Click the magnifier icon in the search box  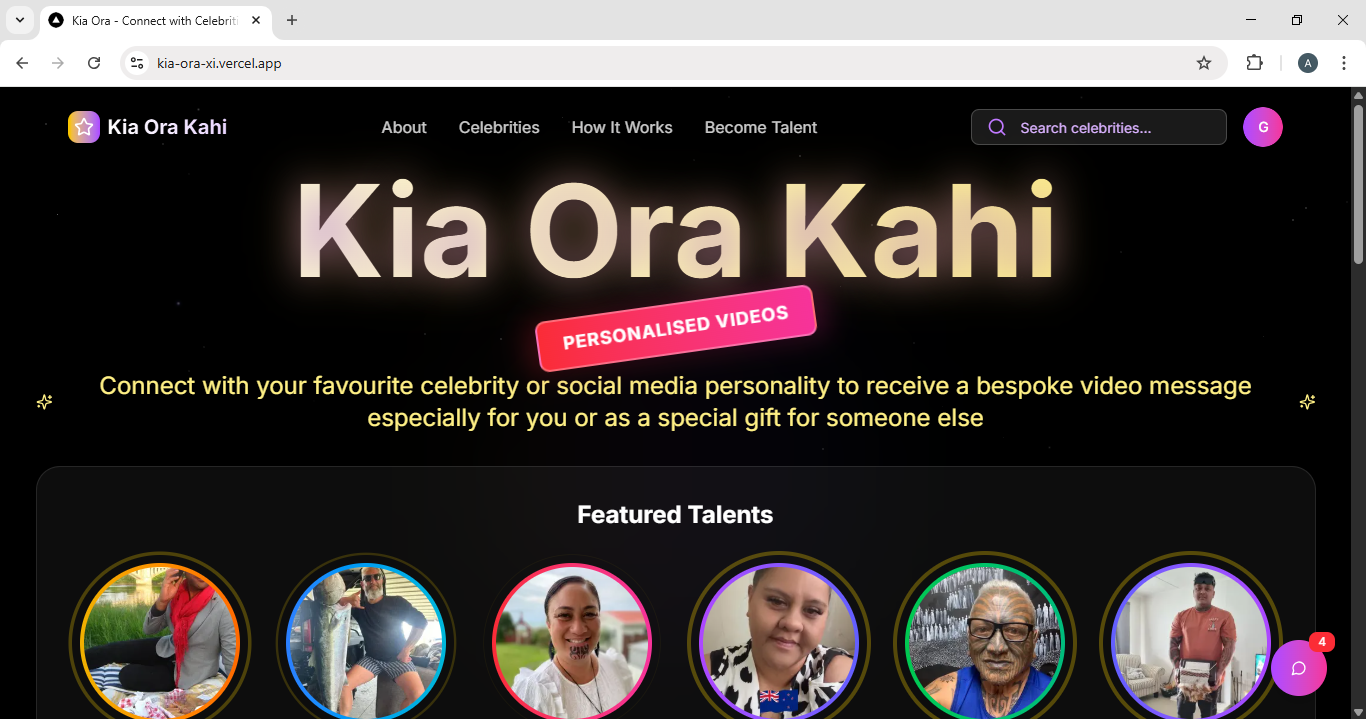(x=997, y=127)
